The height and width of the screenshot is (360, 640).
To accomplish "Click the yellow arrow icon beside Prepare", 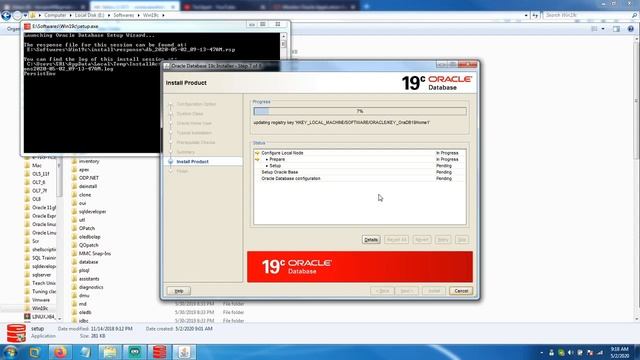I will click(x=257, y=159).
